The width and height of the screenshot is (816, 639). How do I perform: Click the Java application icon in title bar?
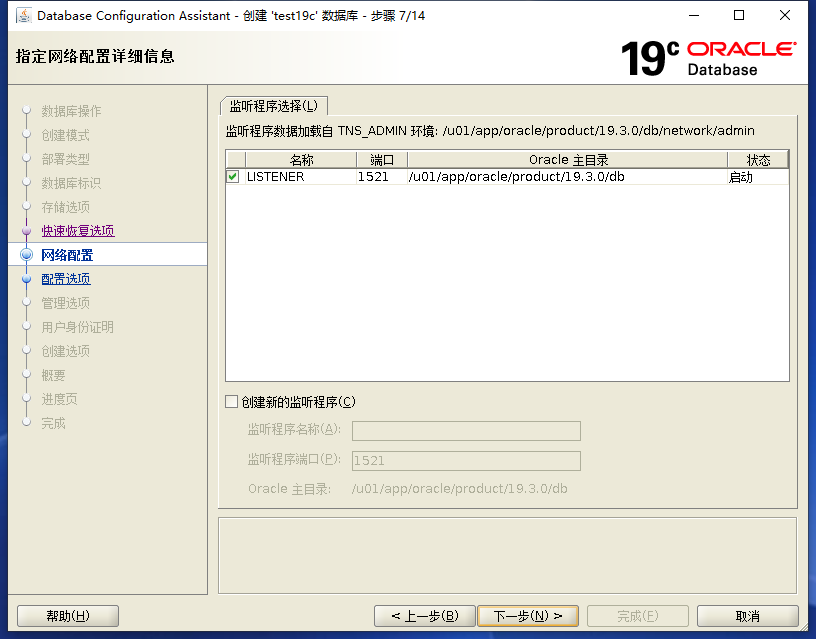24,16
